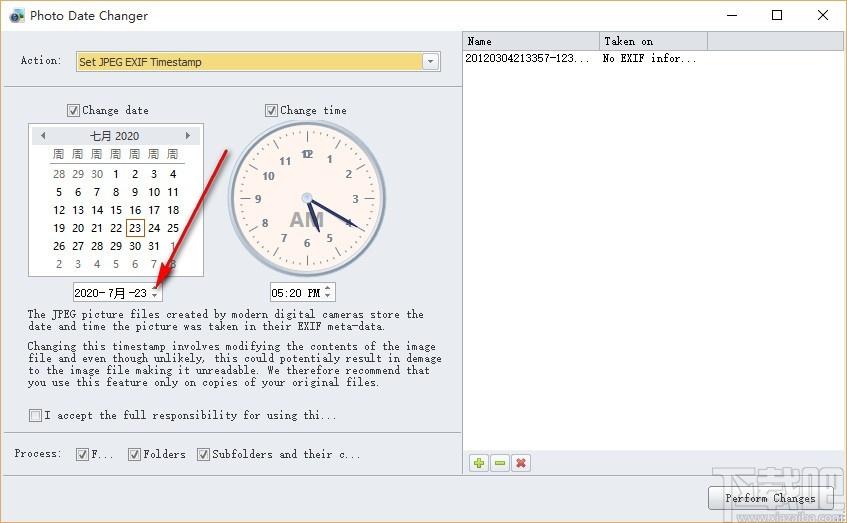Accept the full responsibility checkbox

point(35,415)
